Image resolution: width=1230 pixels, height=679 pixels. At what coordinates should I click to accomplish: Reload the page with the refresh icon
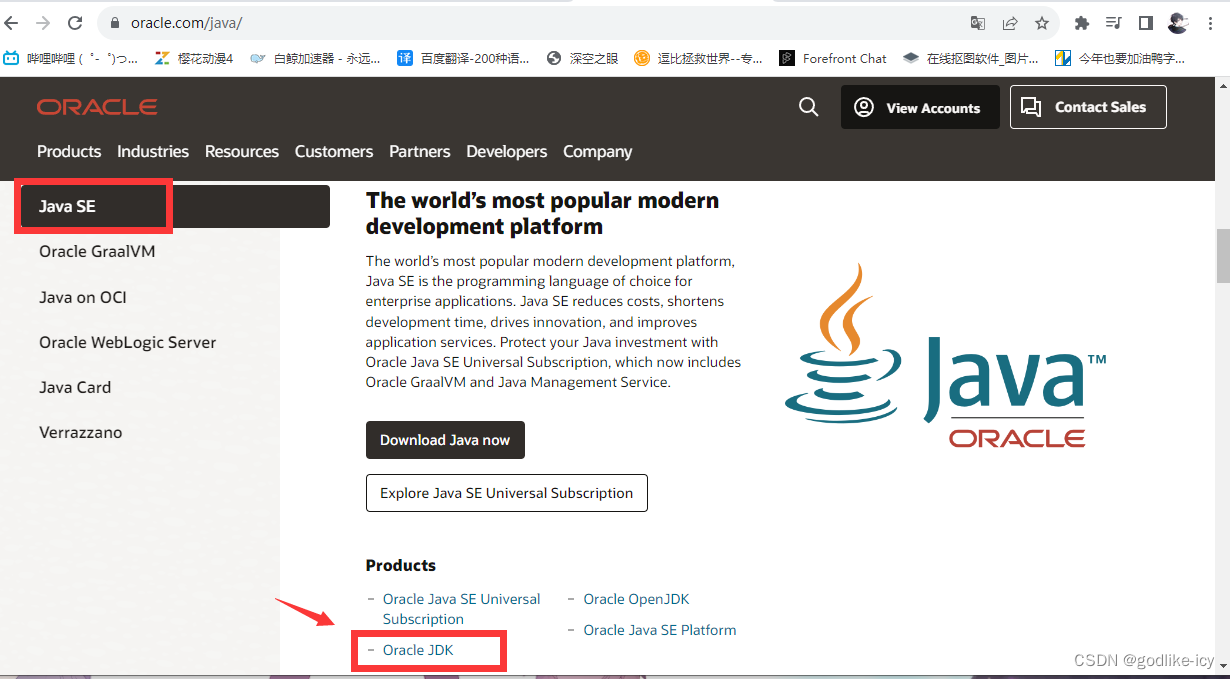pos(75,22)
